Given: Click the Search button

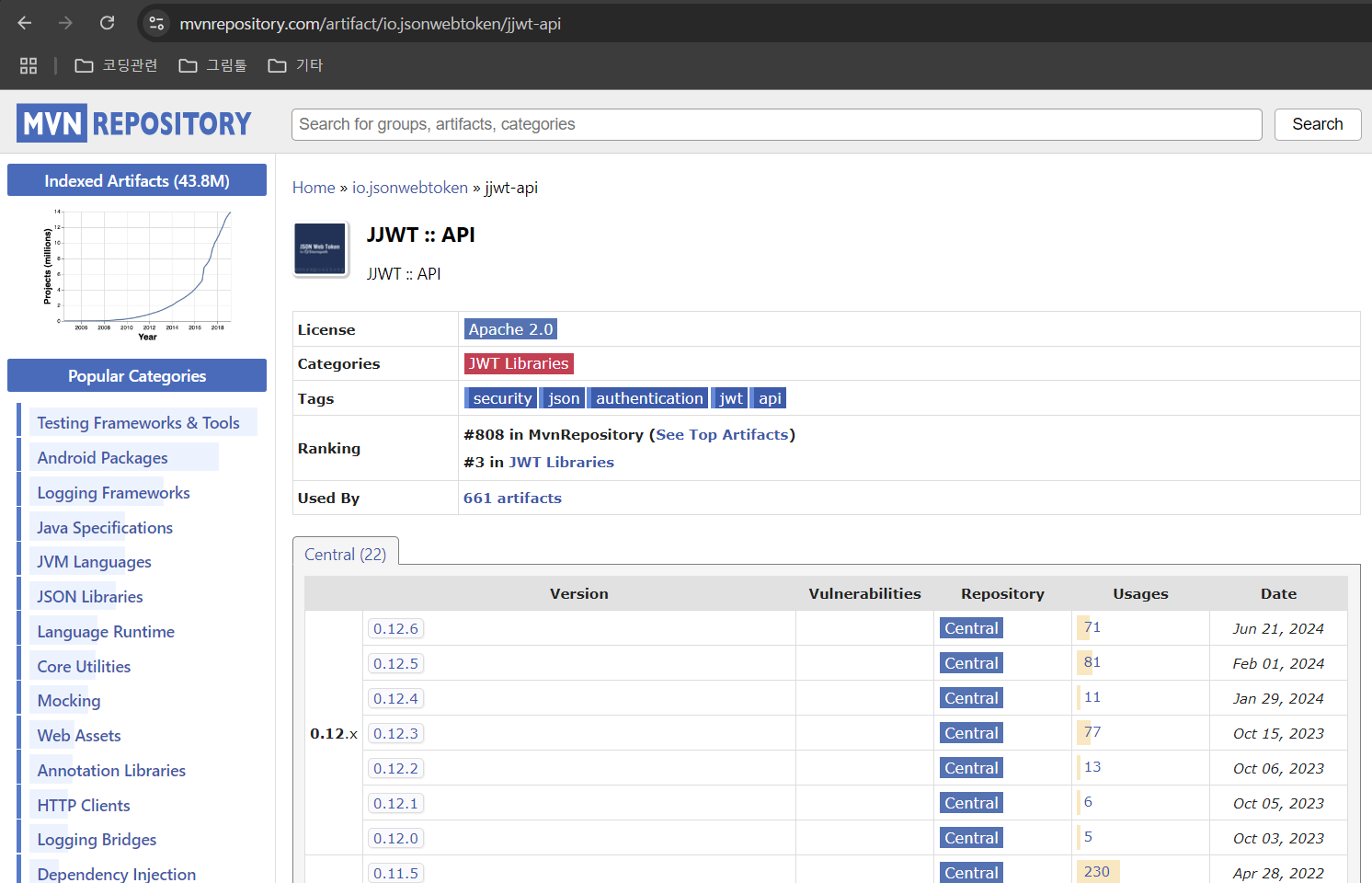Looking at the screenshot, I should click(x=1318, y=124).
